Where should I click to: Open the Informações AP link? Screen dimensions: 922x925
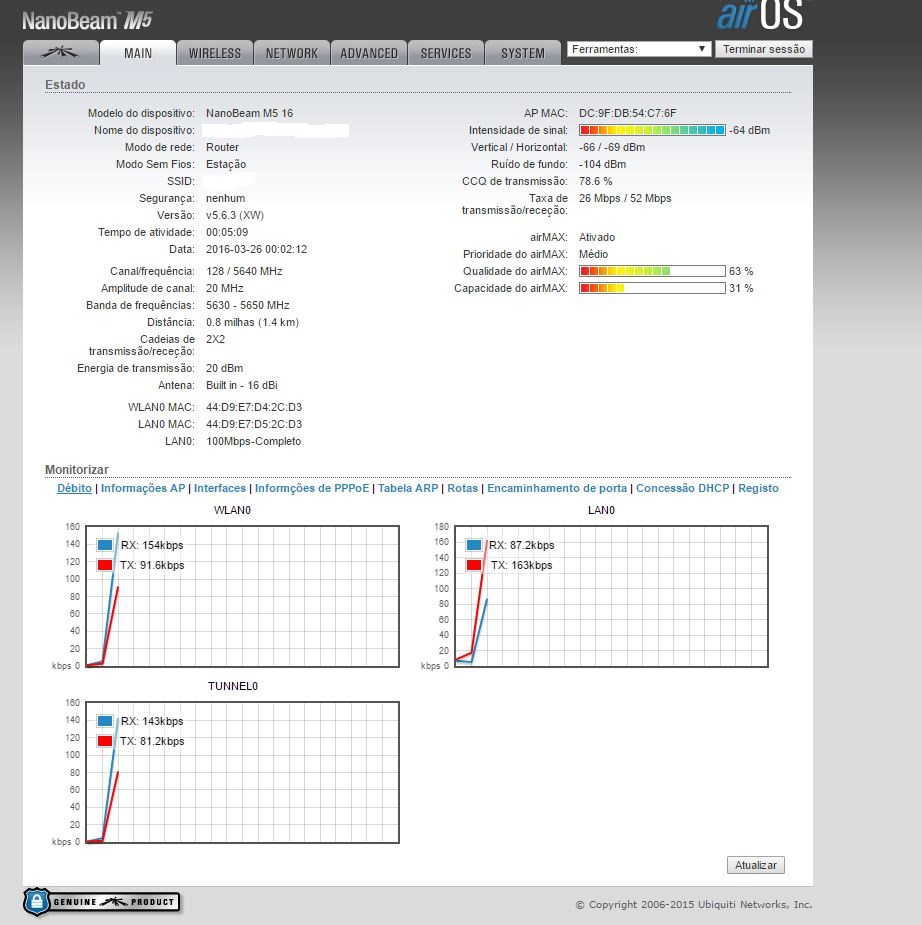pos(143,488)
